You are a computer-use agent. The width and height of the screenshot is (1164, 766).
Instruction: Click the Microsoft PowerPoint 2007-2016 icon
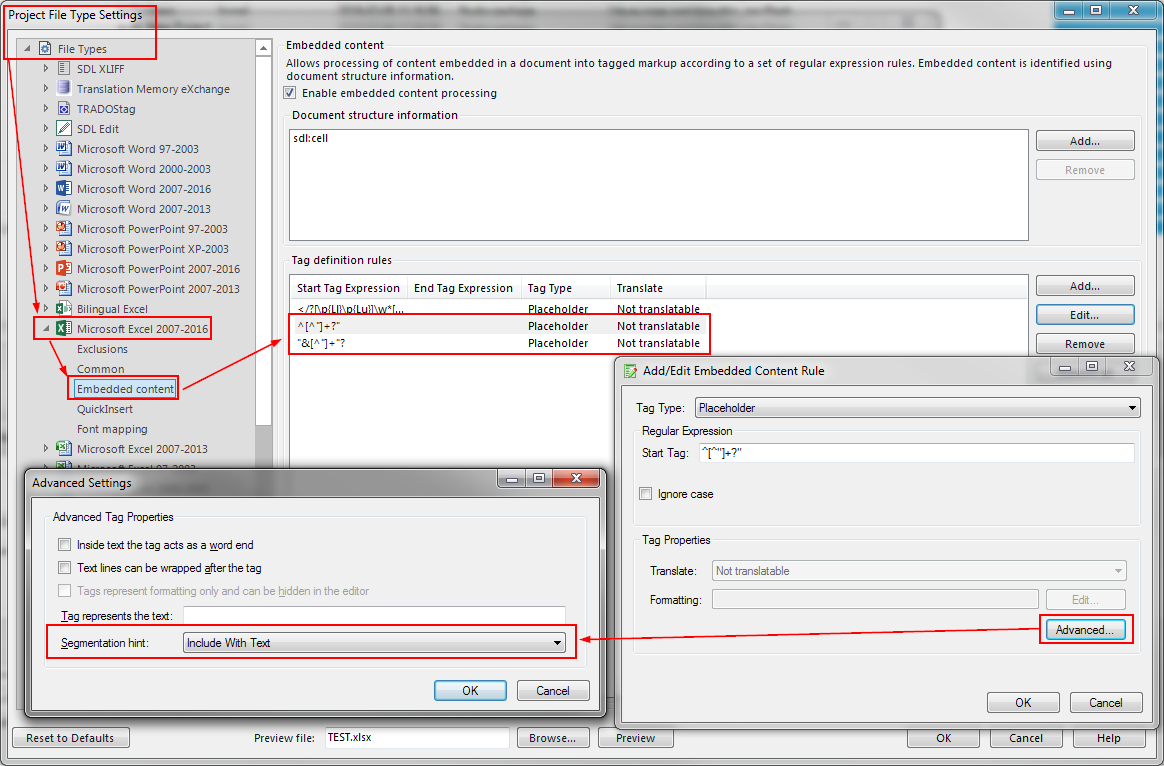click(x=64, y=269)
